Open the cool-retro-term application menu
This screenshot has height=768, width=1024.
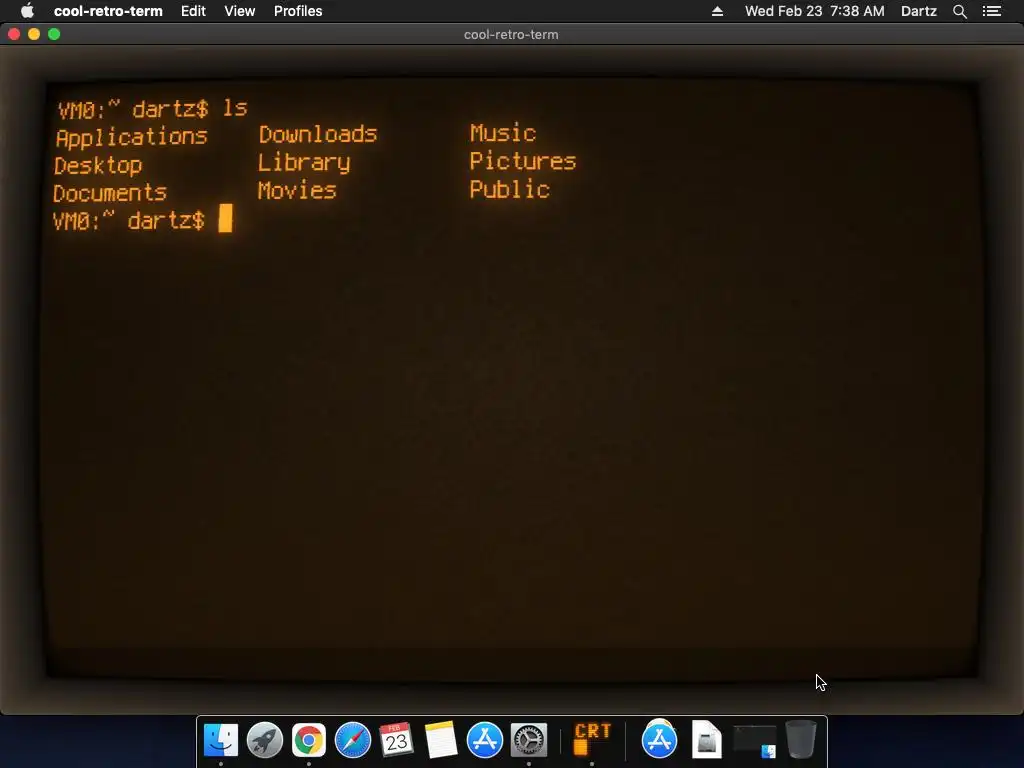(x=108, y=11)
